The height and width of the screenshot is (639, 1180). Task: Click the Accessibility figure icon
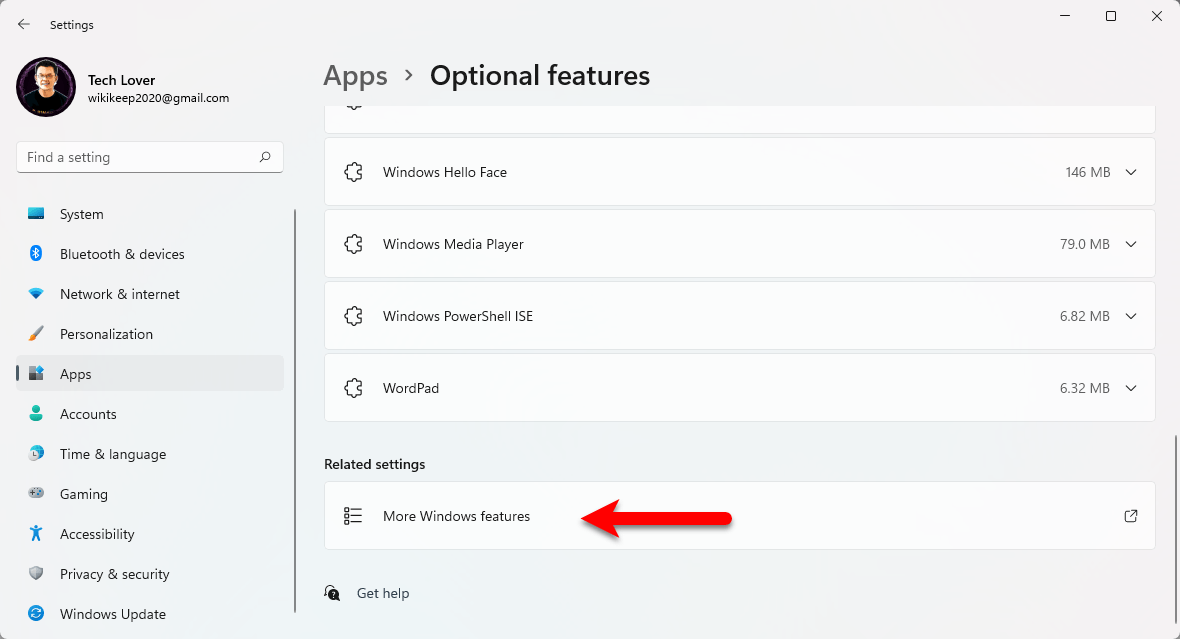point(36,534)
